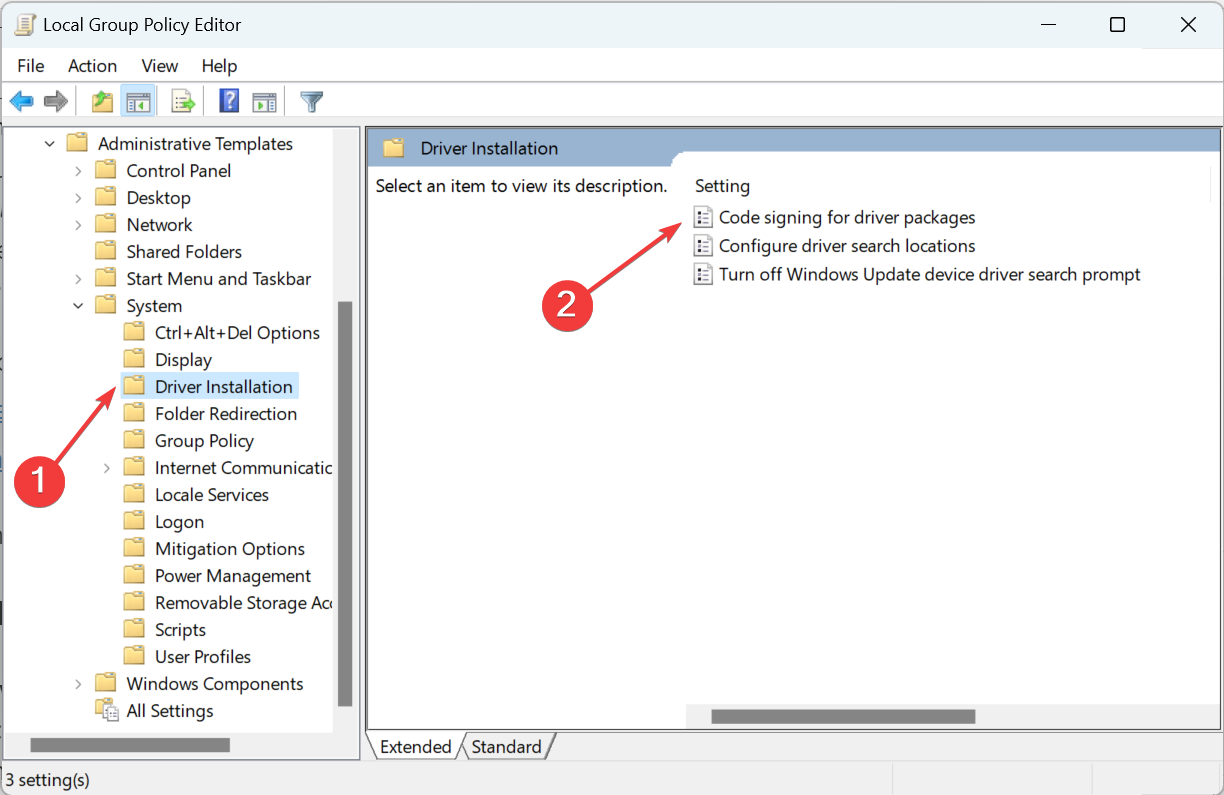The height and width of the screenshot is (795, 1224).
Task: Click the Driver Installation header folder icon
Action: click(x=394, y=148)
